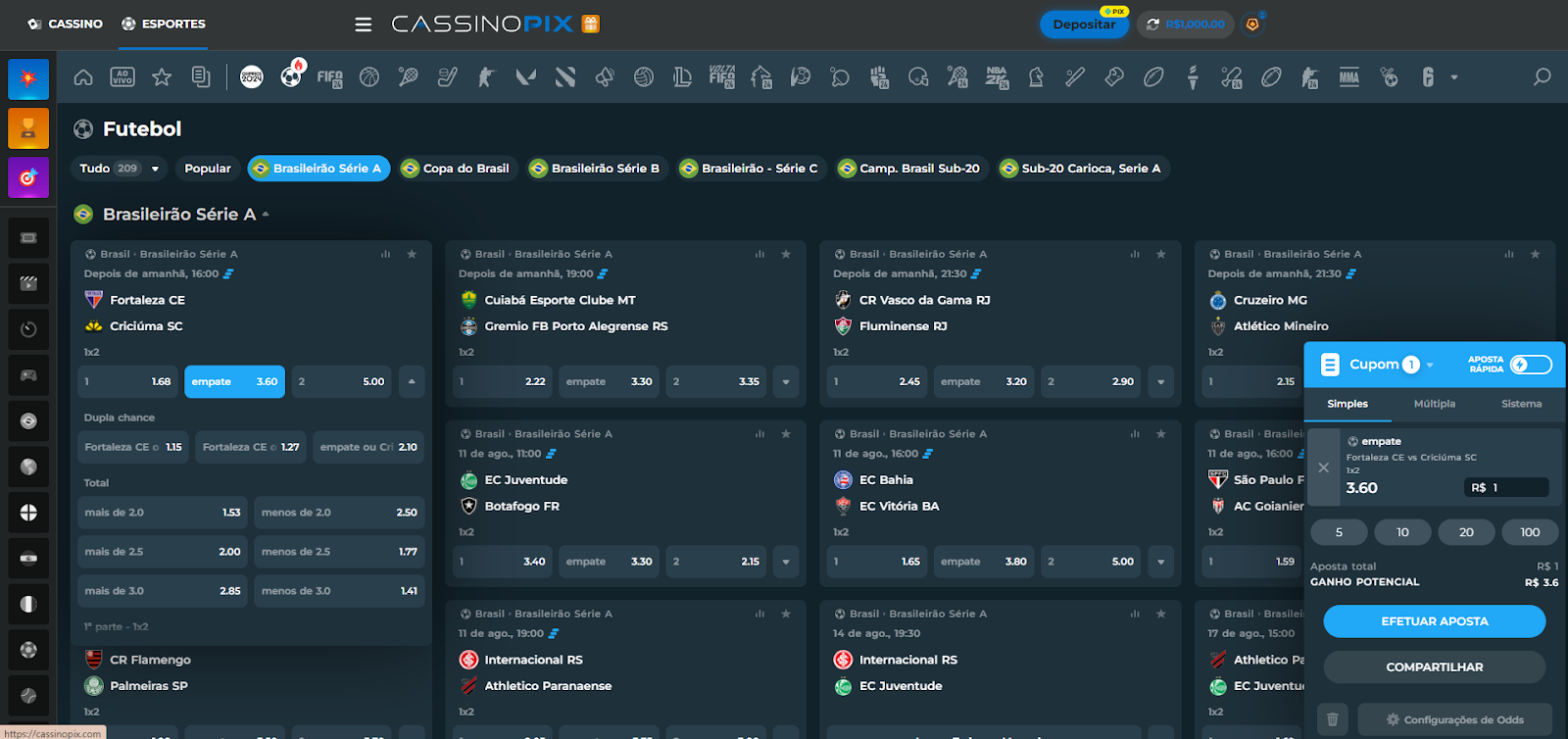Open favorites star in sports bar
Screen dimensions: 1568x739
point(162,77)
